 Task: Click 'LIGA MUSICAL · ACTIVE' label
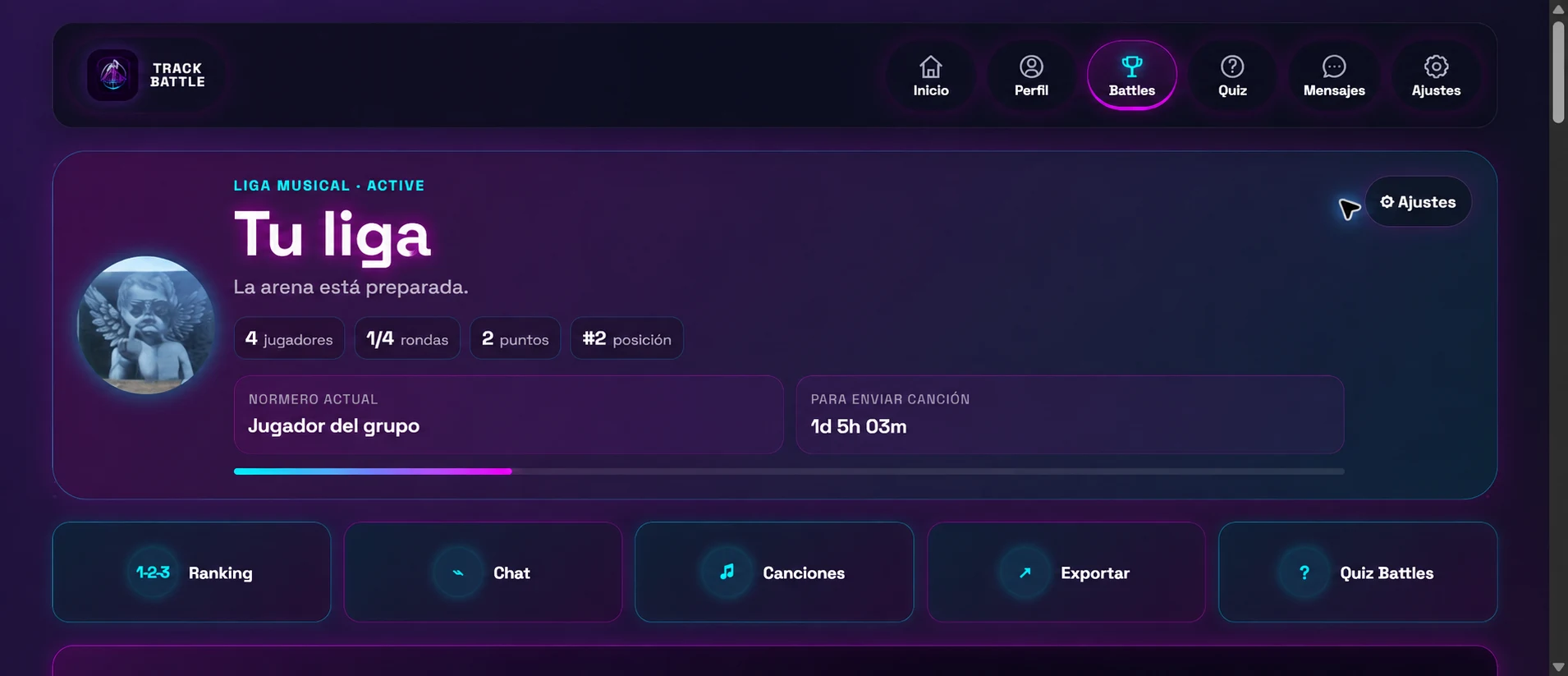click(329, 186)
